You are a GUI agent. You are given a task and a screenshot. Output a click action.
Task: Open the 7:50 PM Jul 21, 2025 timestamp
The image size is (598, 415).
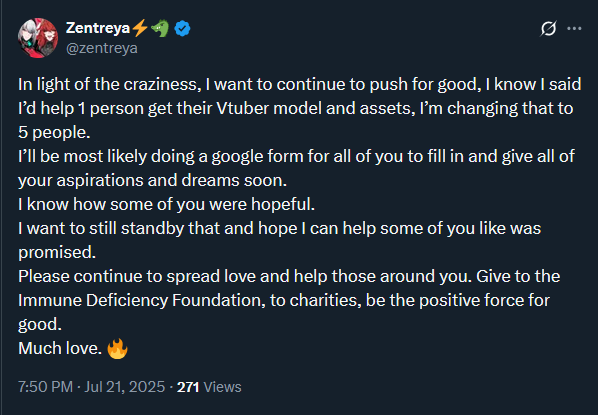(x=92, y=387)
